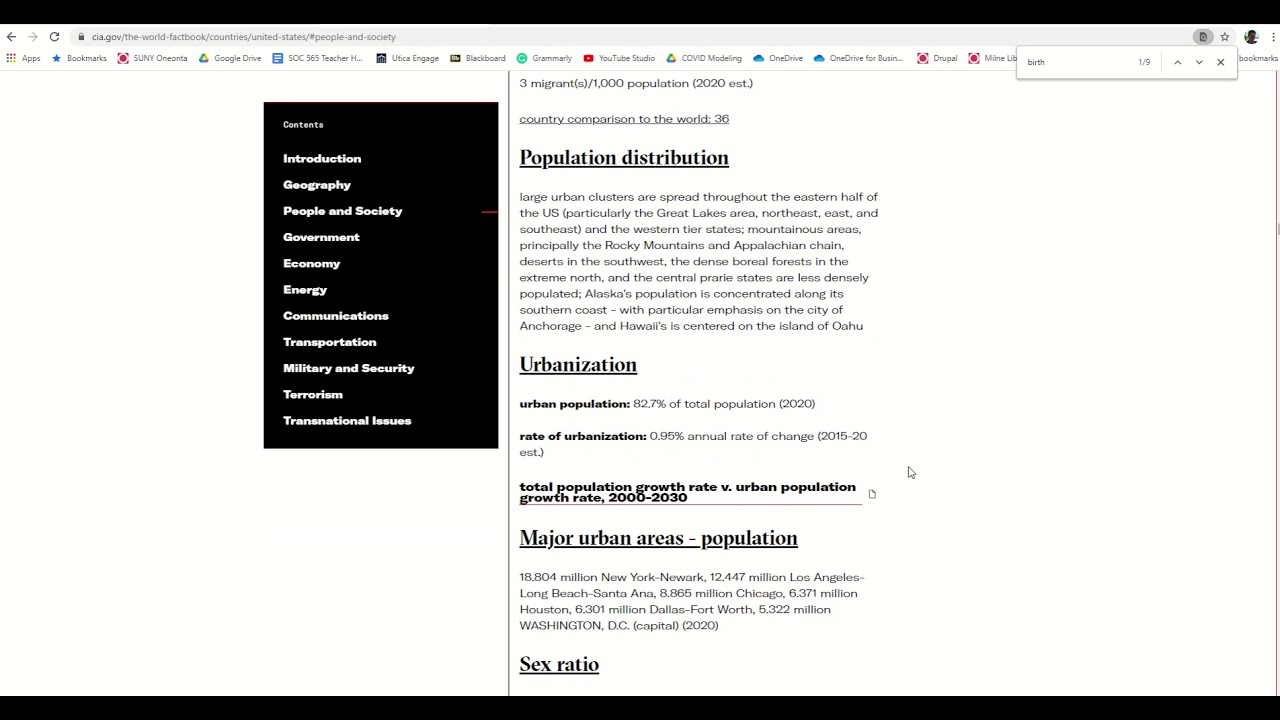
Task: Click the find-in-page indicator icon
Action: click(x=1203, y=37)
